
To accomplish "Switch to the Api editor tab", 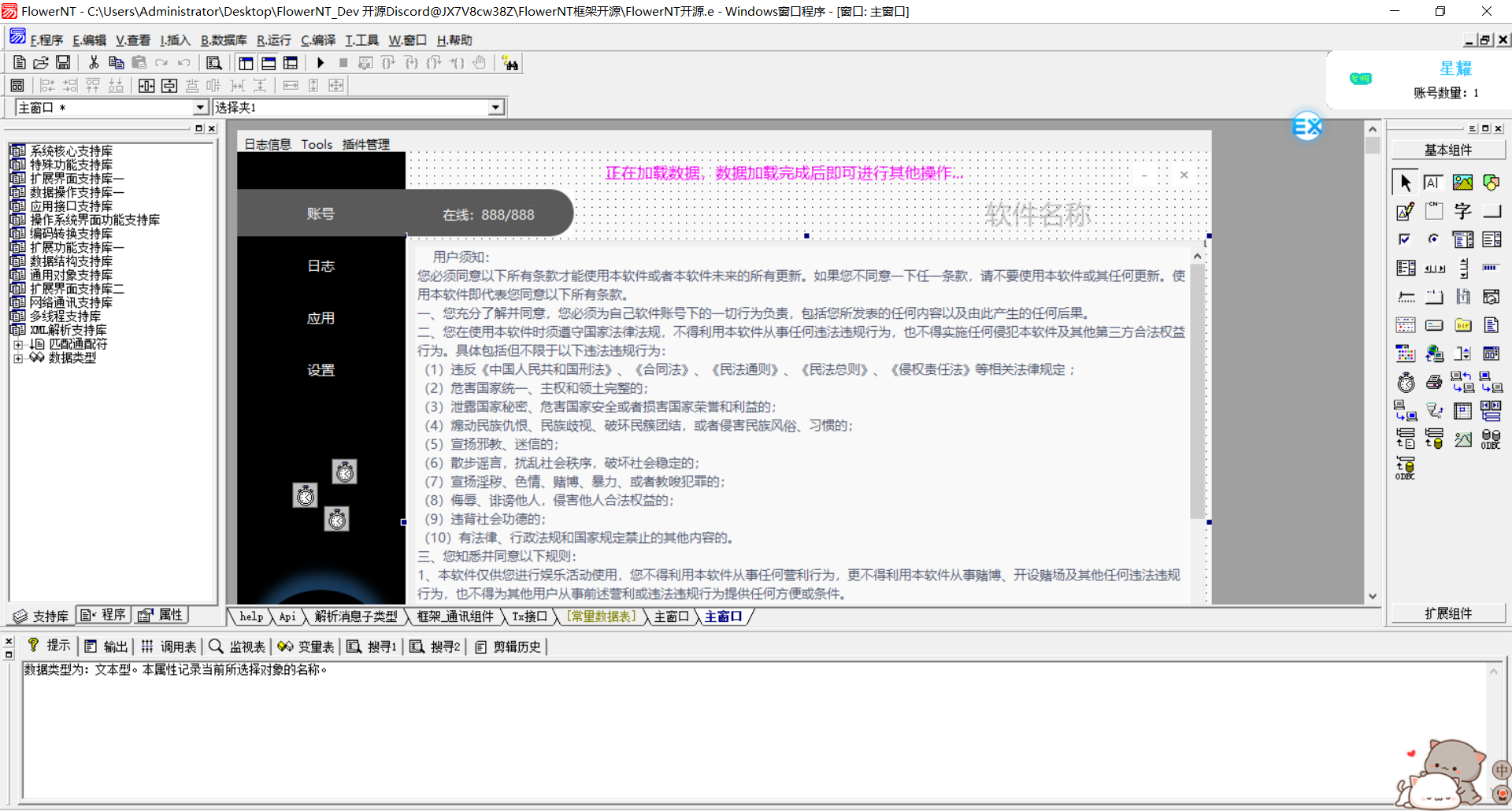I will [287, 617].
